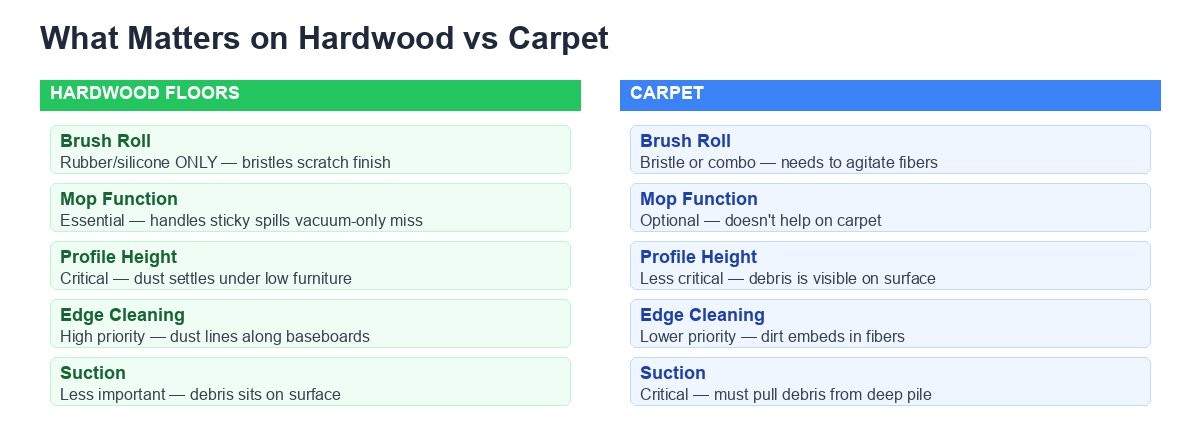Image resolution: width=1200 pixels, height=436 pixels.
Task: Click text 'Rubber/silicone ONLY — bristles scratch finish'
Action: [225, 162]
